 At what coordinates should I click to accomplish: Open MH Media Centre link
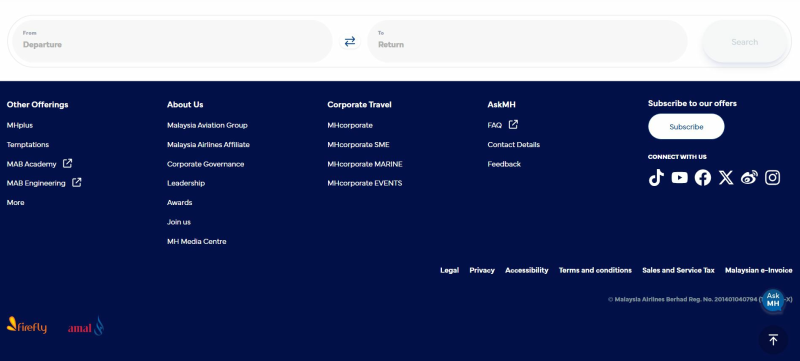[x=196, y=242]
